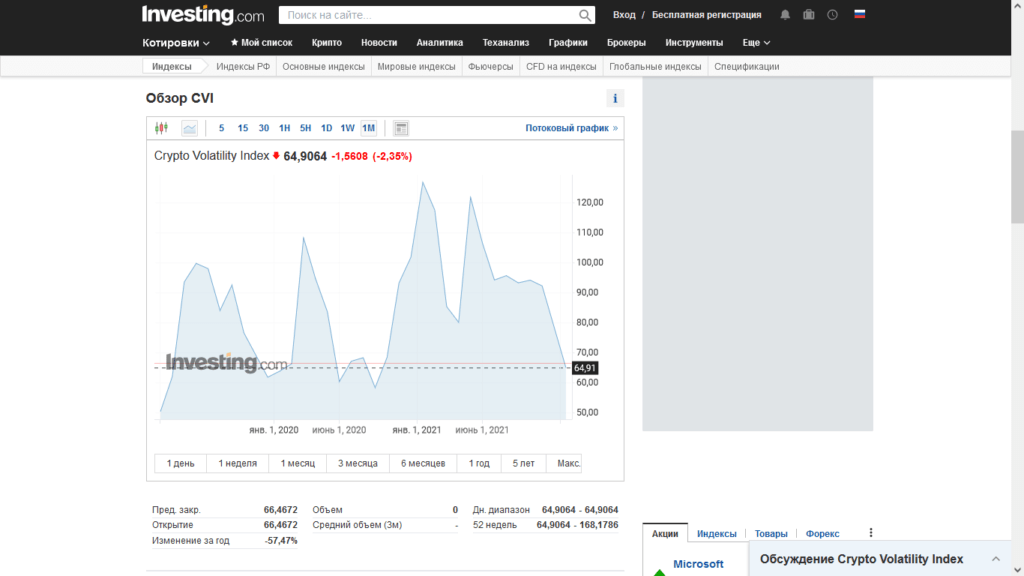Click the site search input field

tap(427, 15)
